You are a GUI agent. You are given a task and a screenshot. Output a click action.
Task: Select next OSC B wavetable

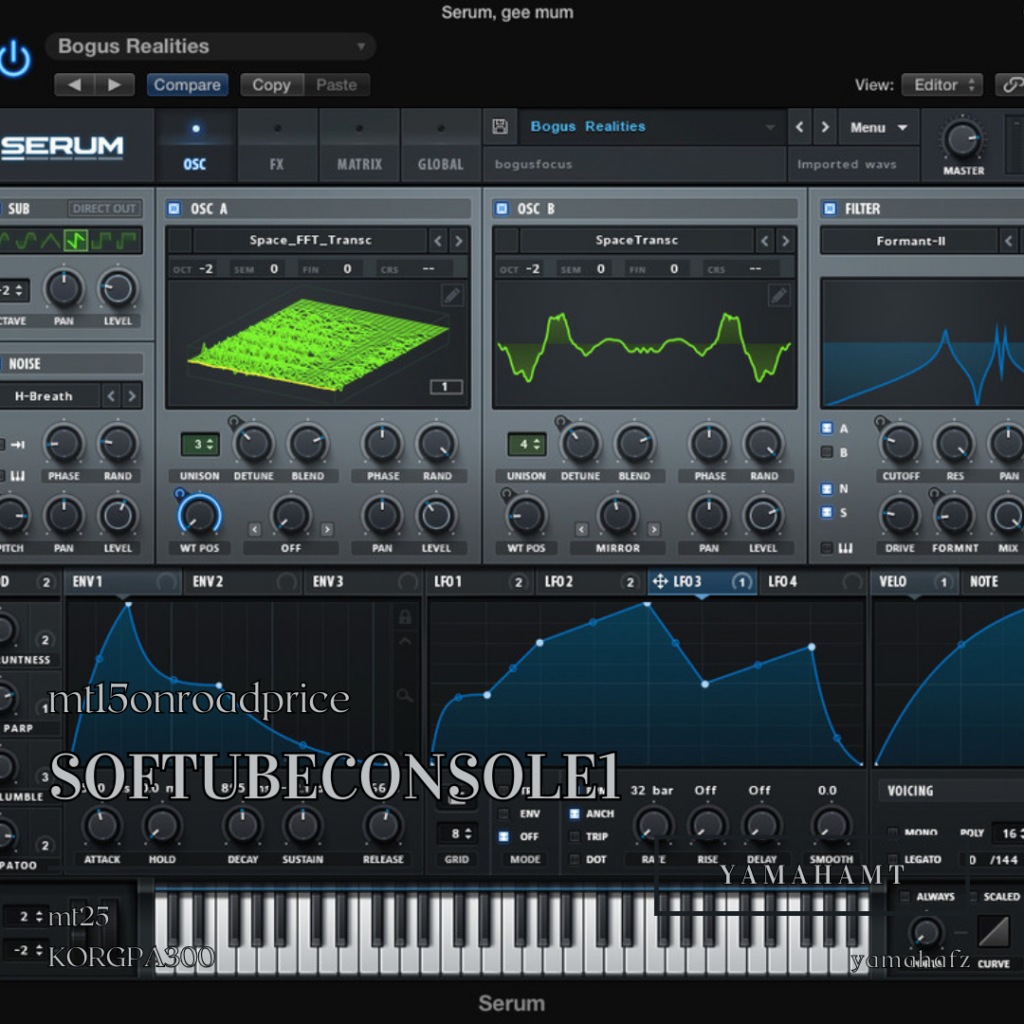coord(785,241)
